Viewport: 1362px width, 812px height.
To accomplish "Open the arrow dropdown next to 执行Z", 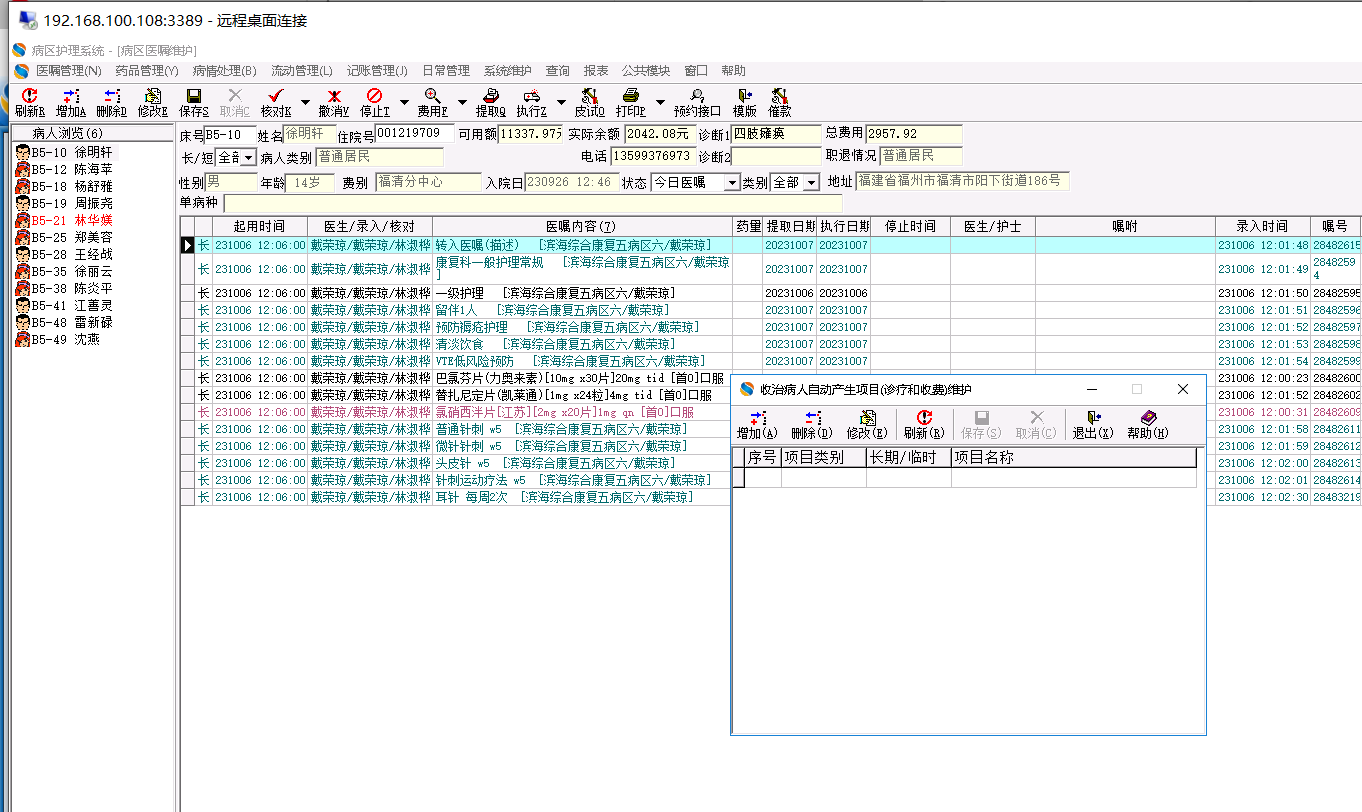I will [561, 101].
